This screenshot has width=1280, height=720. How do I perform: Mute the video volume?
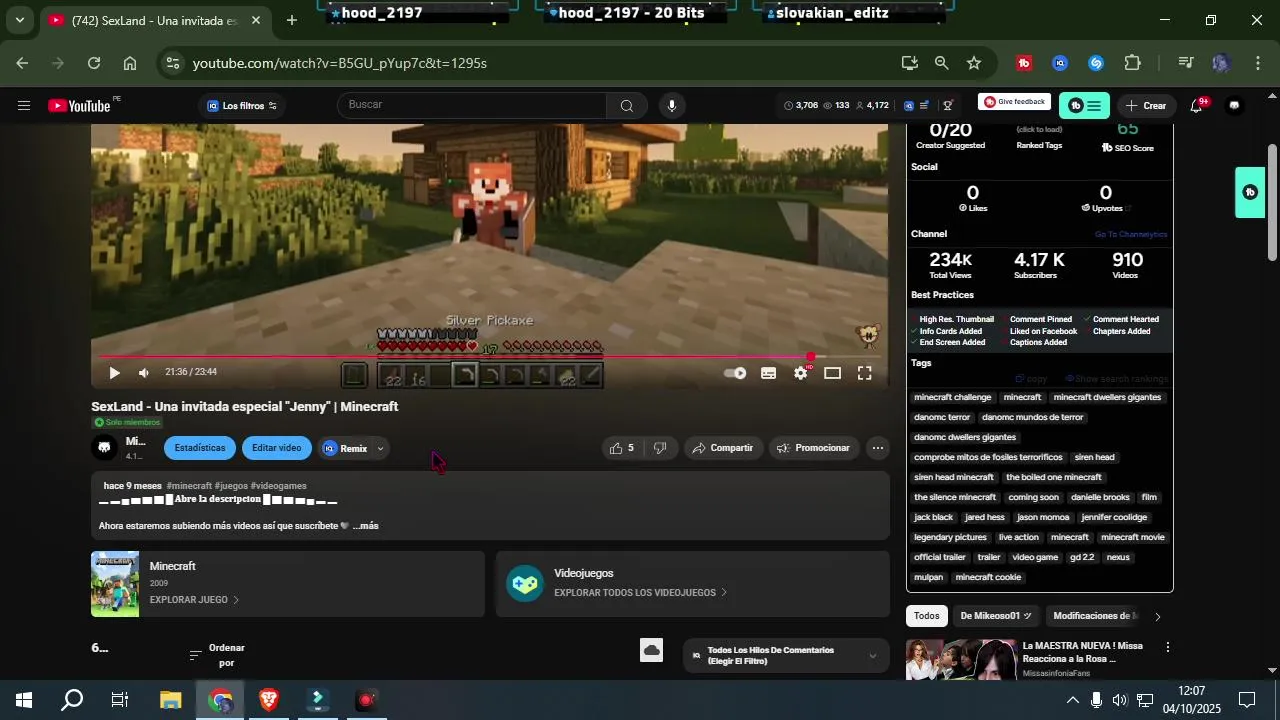(x=144, y=373)
